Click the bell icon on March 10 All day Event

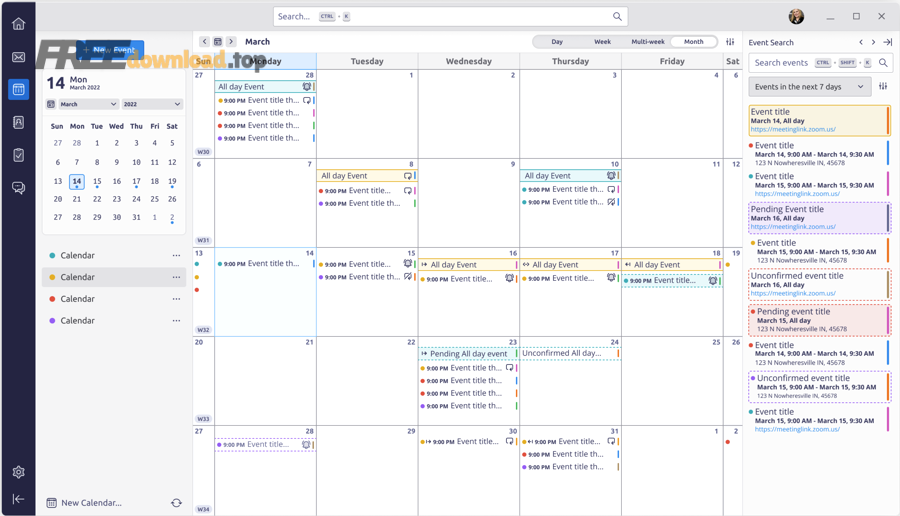pyautogui.click(x=611, y=175)
